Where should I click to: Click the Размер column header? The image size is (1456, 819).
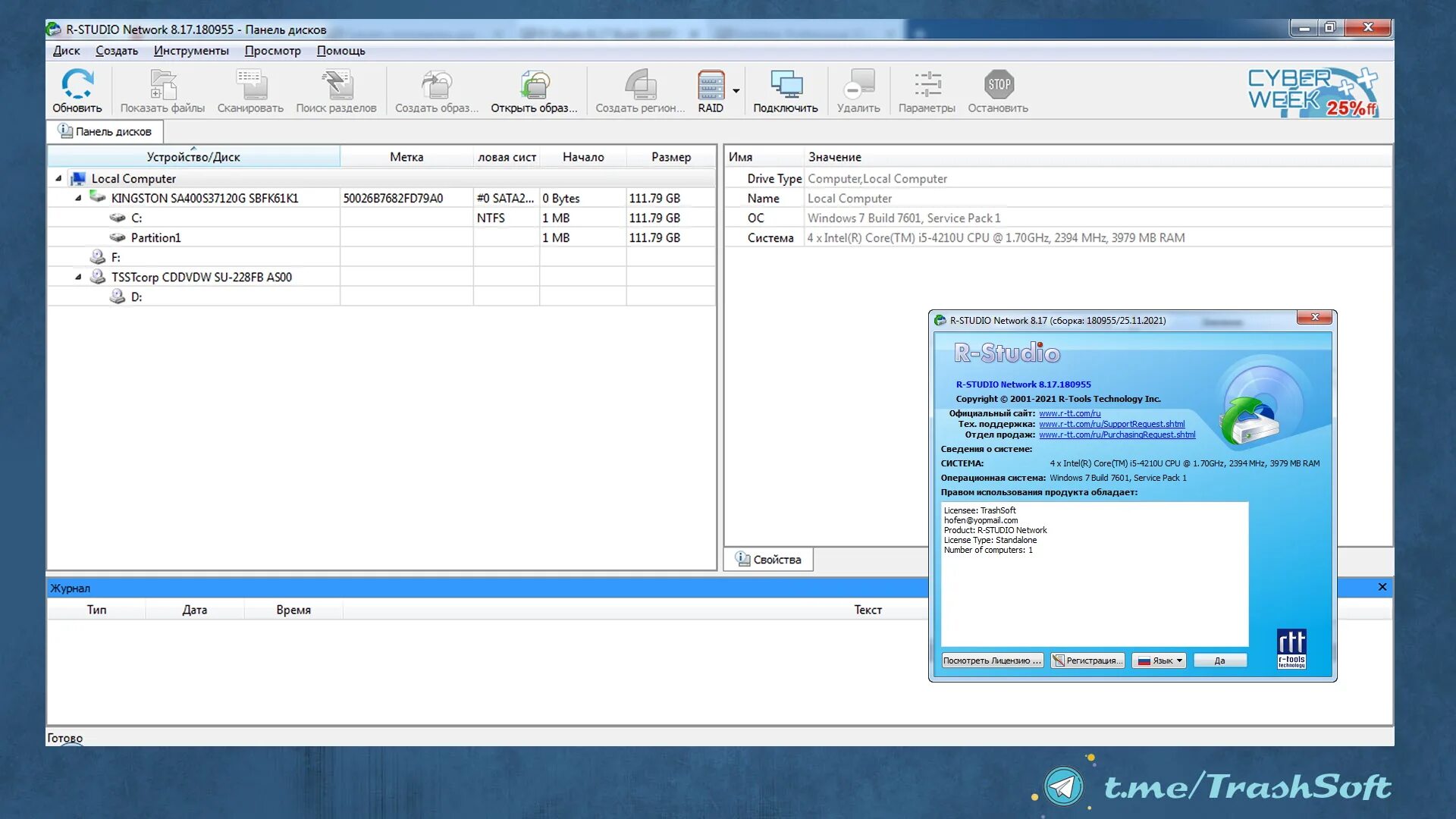(x=671, y=157)
